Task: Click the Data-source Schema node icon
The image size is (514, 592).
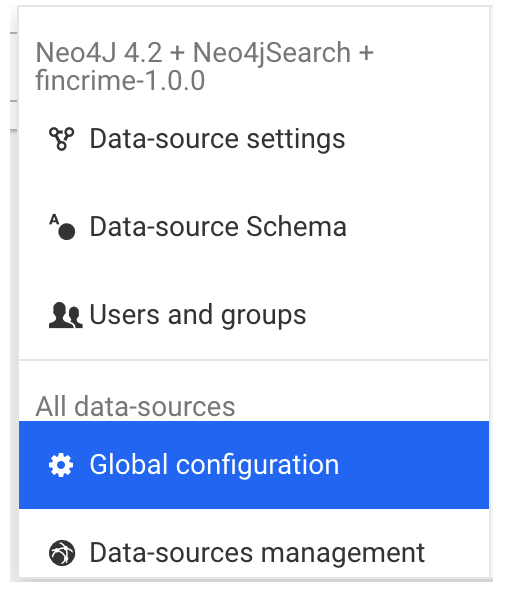Action: [x=62, y=227]
